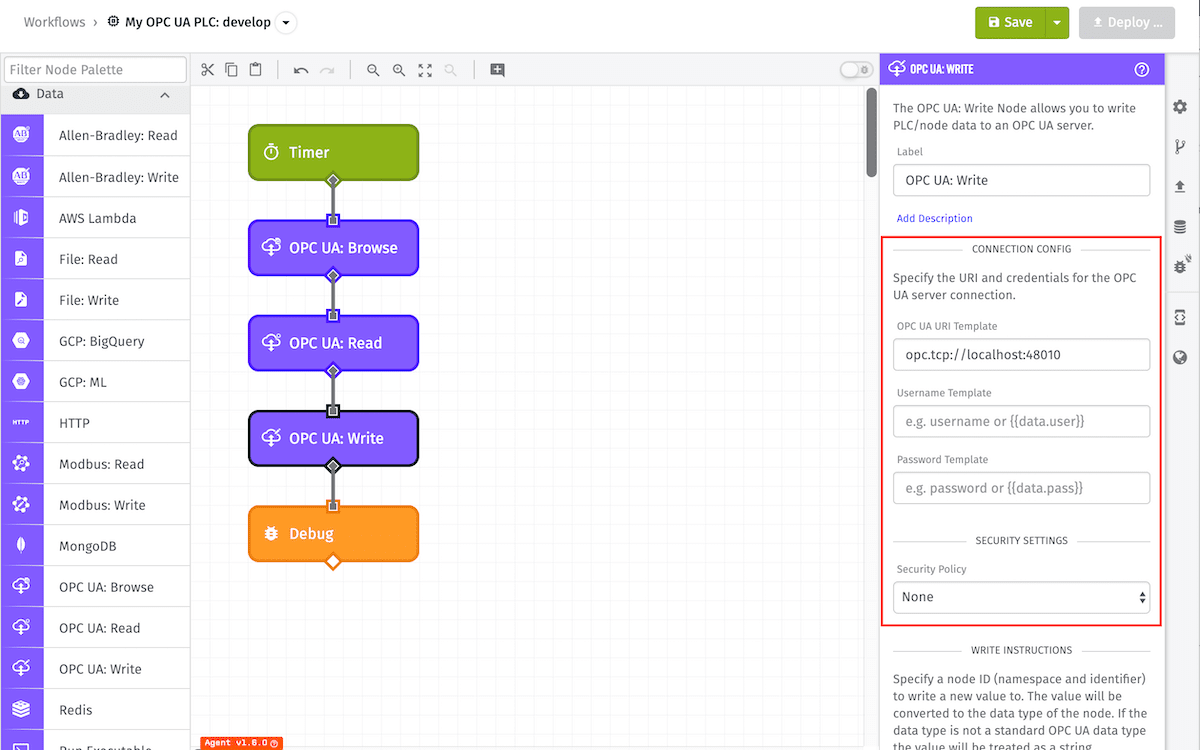Screen dimensions: 1200x750
Task: Click the Save button
Action: [1010, 22]
